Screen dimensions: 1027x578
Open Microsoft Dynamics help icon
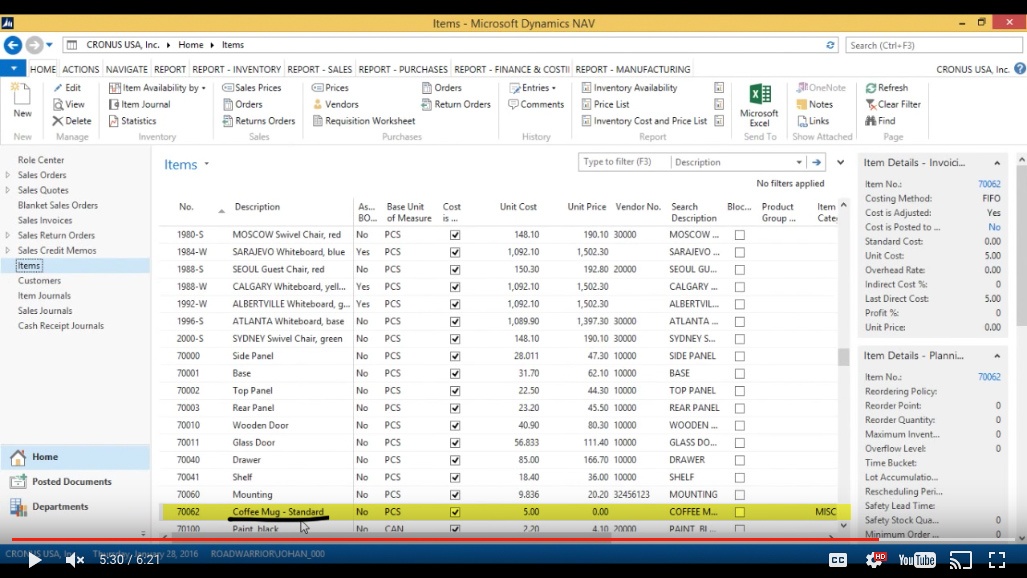[x=1020, y=69]
